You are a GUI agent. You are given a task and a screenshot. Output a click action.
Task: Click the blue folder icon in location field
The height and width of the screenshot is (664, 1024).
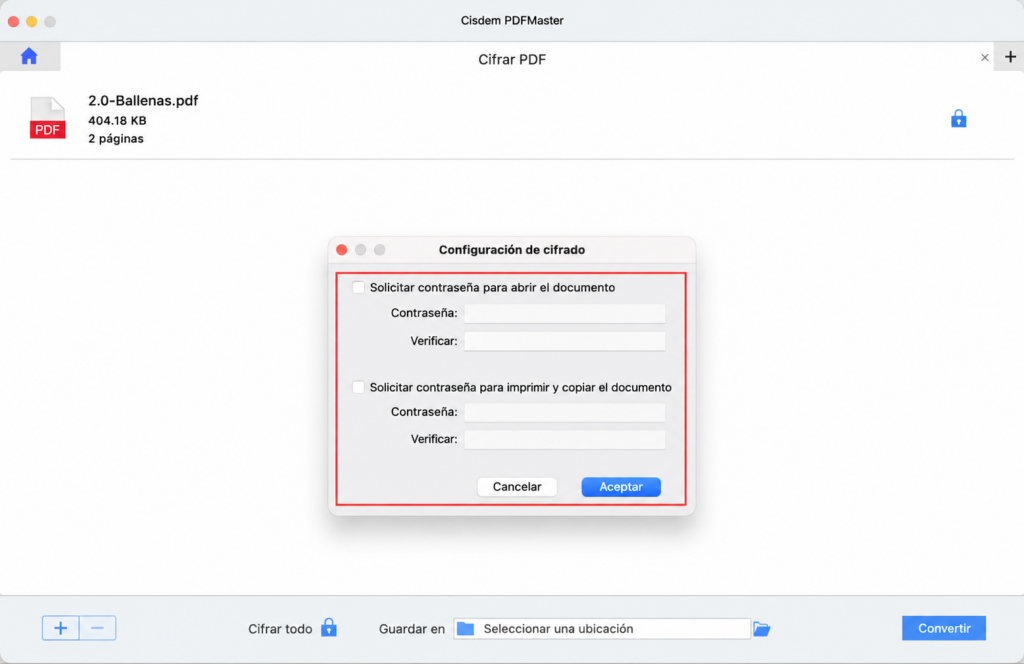(x=465, y=628)
